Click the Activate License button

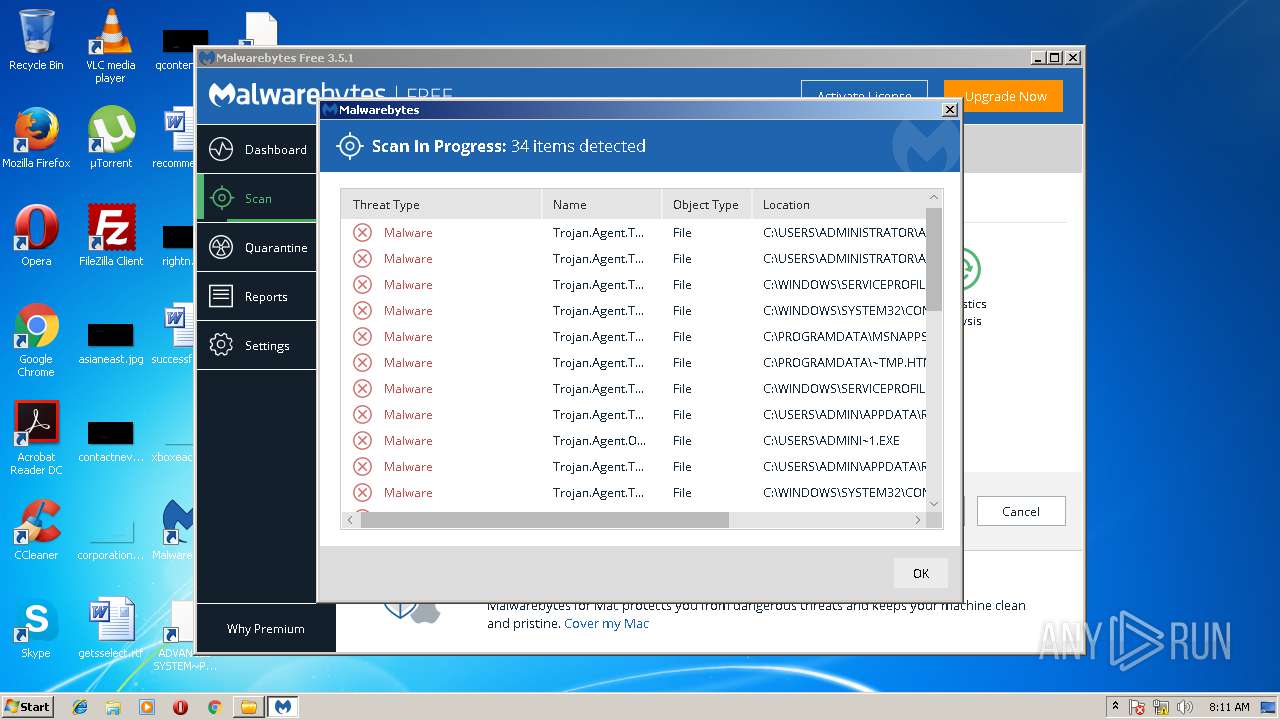[864, 92]
